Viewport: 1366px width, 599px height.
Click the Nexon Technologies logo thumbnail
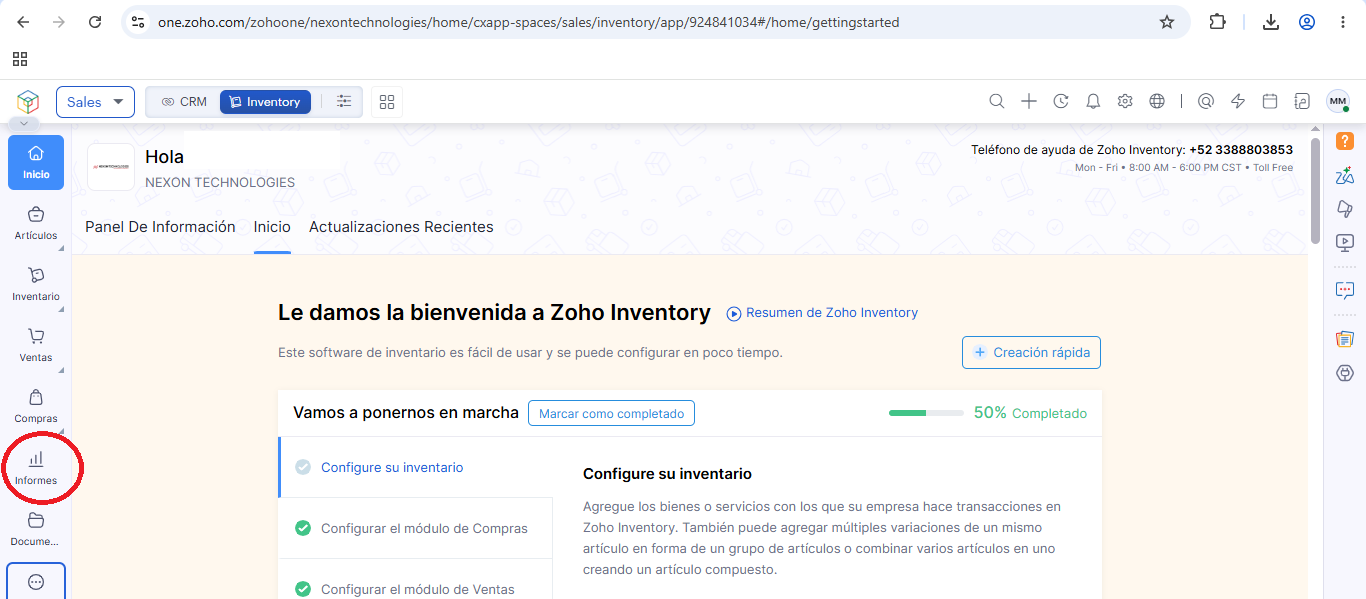pos(111,167)
